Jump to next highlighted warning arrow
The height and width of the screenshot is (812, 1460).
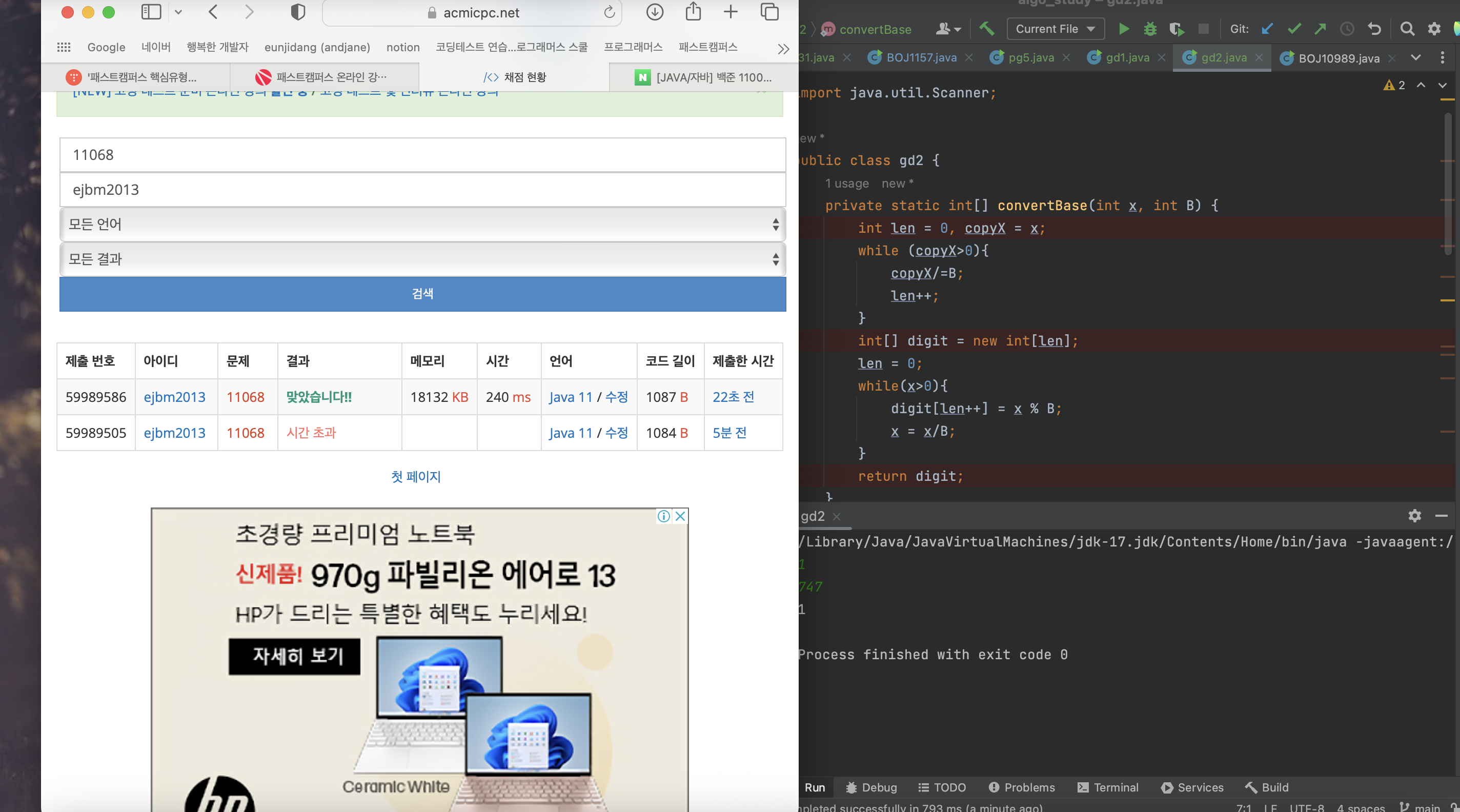coord(1443,86)
